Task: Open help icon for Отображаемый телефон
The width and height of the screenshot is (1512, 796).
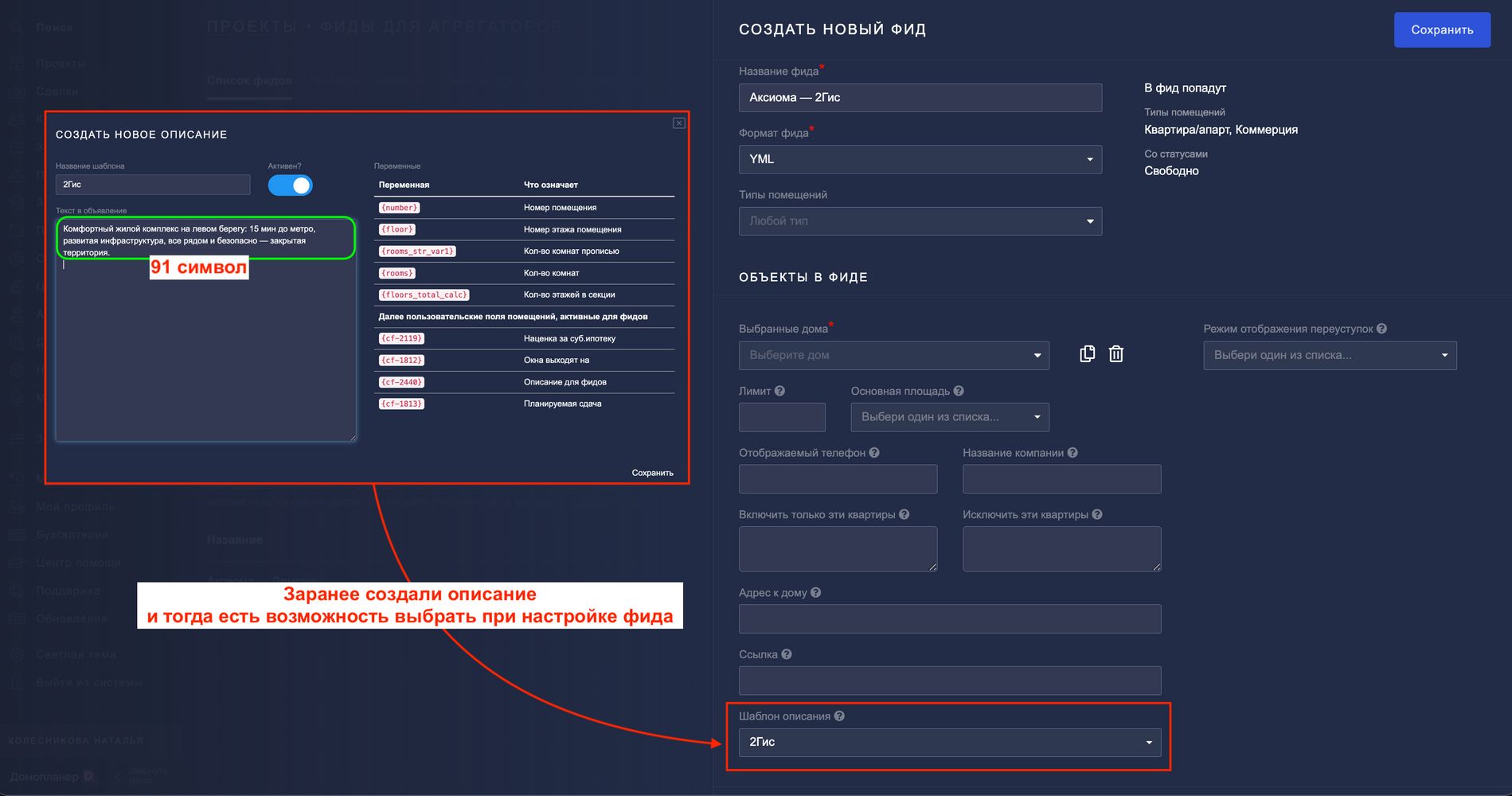Action: [x=874, y=453]
